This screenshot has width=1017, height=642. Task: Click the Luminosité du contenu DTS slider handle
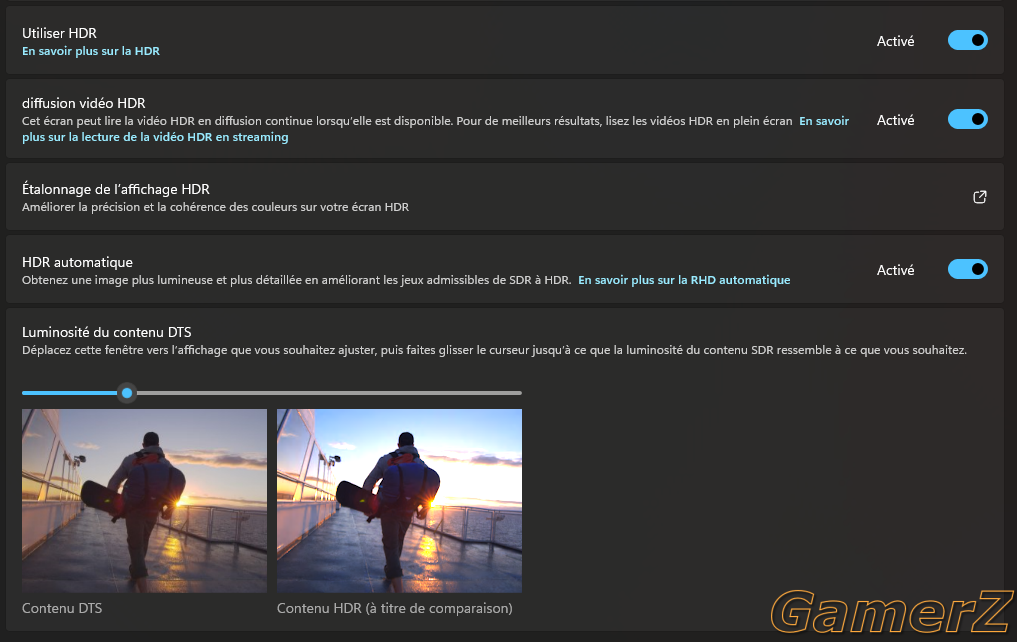coord(127,393)
